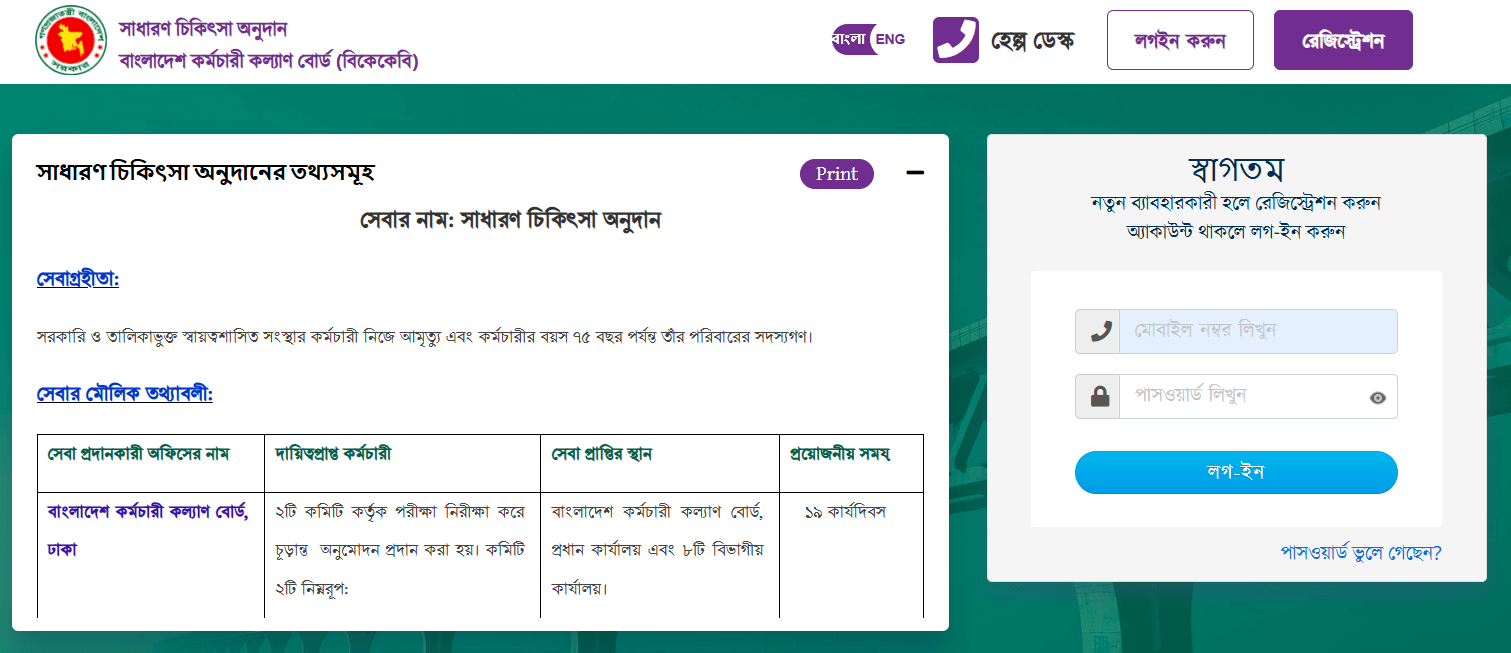Open the পাসওয়ার্ড ভুলে গেছেন? link

pyautogui.click(x=1360, y=552)
